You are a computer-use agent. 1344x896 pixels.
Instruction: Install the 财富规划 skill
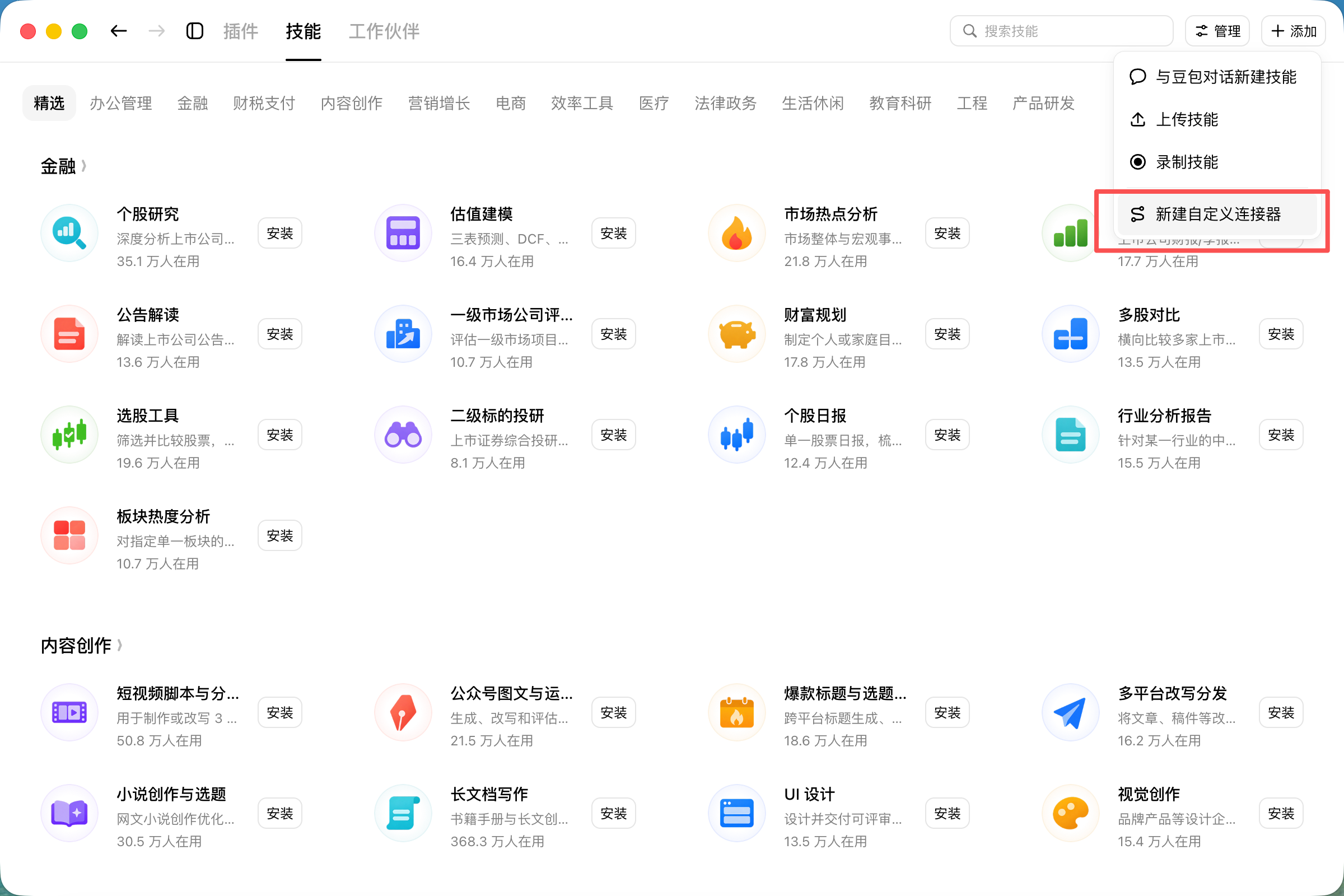point(948,334)
